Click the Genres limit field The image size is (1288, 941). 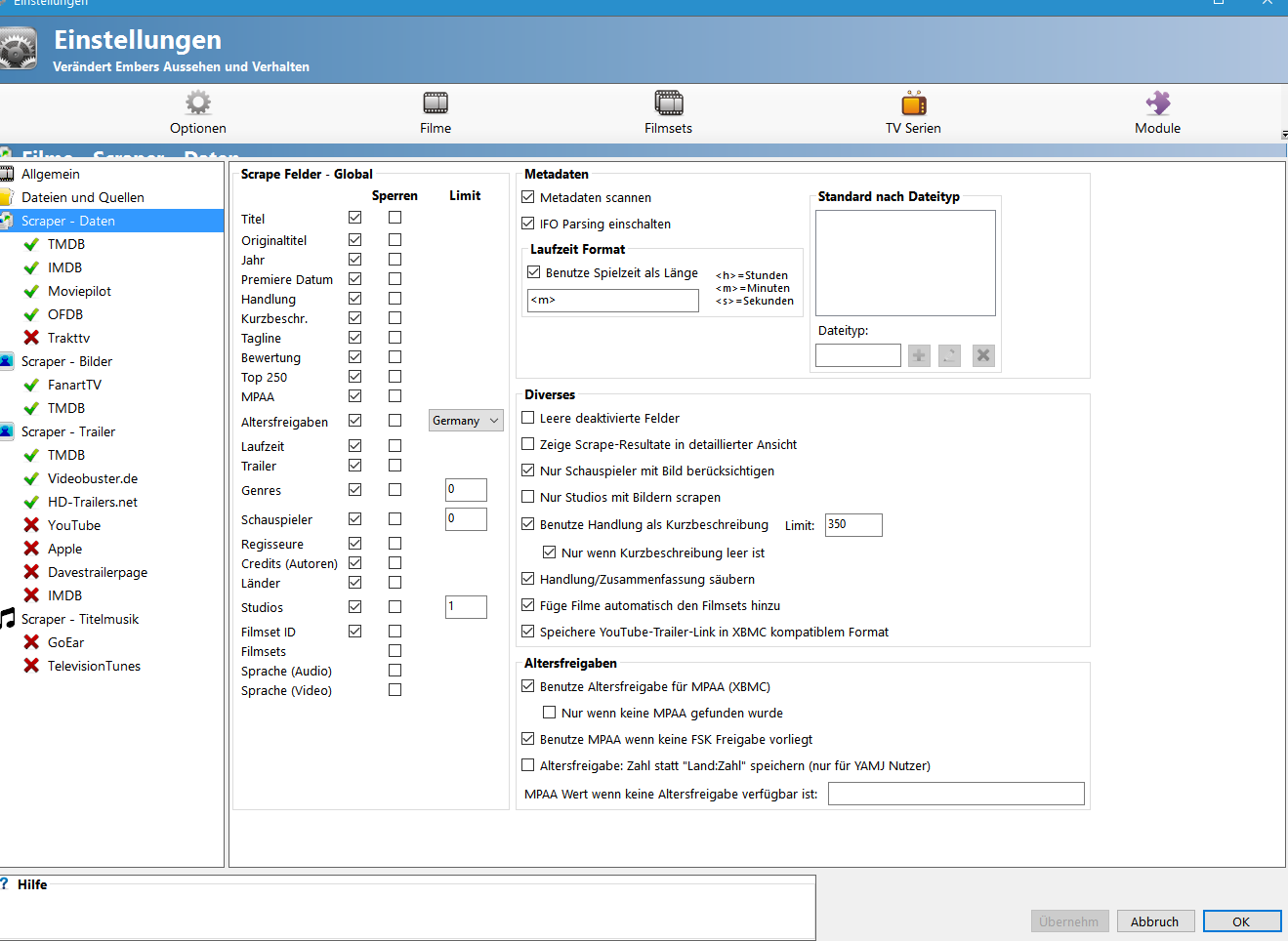(466, 490)
